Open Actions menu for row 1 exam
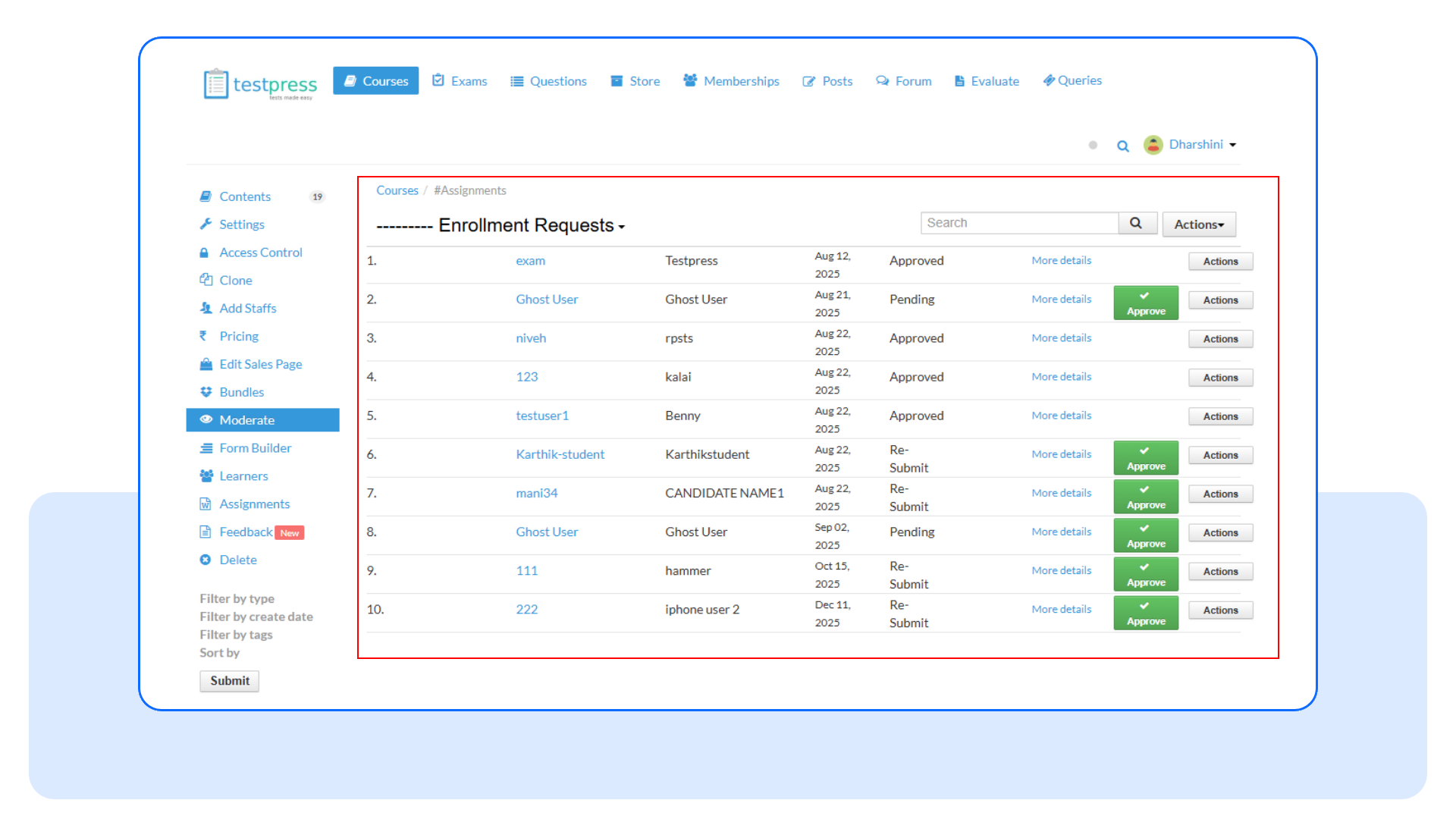 (x=1219, y=262)
